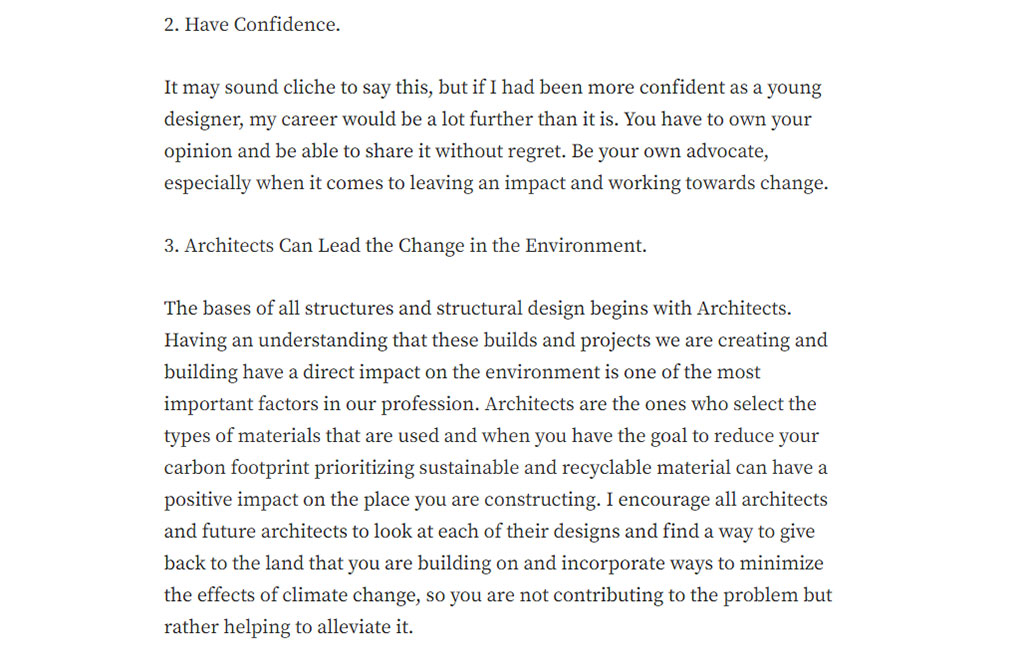The image size is (1020, 669).
Task: Click the last line "rather helping to alleviate it."
Action: pyautogui.click(x=288, y=628)
